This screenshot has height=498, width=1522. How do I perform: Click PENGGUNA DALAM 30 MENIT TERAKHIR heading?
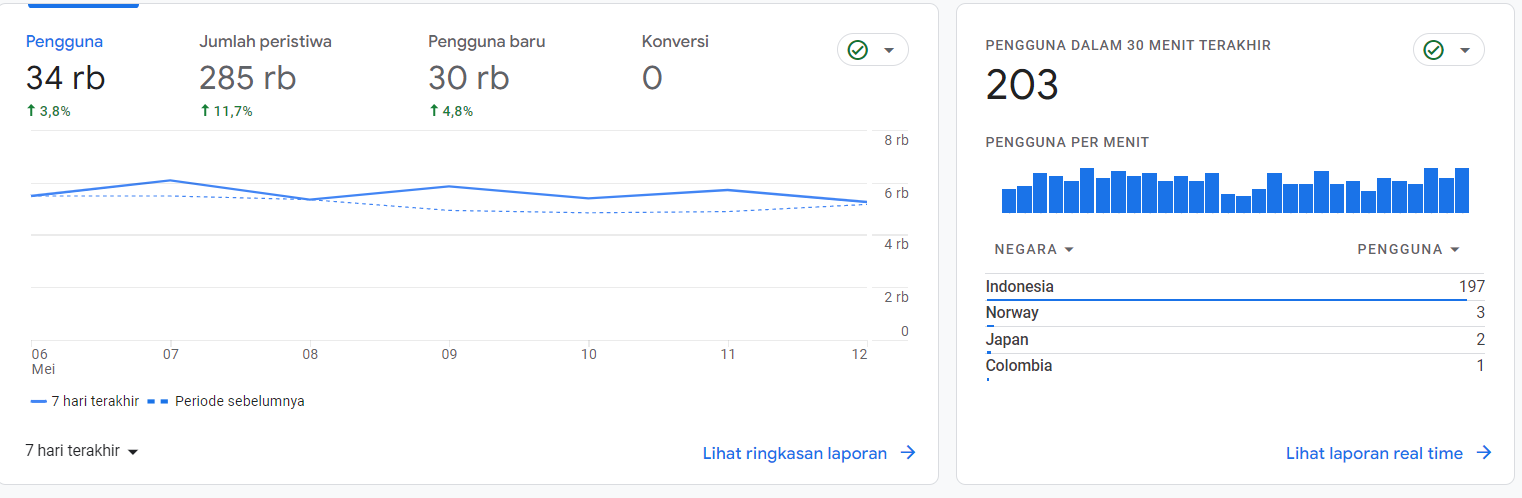click(1128, 45)
